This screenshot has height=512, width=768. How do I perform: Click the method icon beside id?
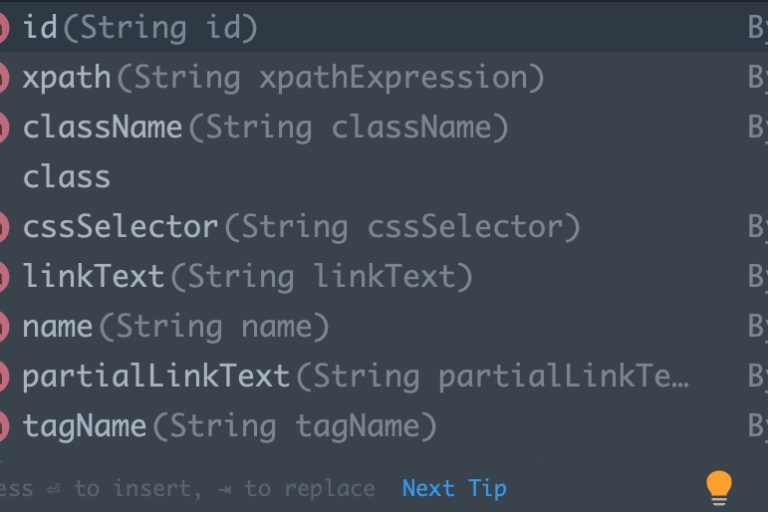pos(3,28)
